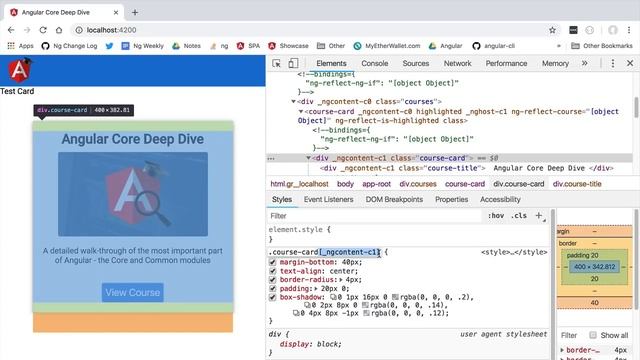640x360 pixels.
Task: Toggle the .cls class editor button
Action: point(519,216)
